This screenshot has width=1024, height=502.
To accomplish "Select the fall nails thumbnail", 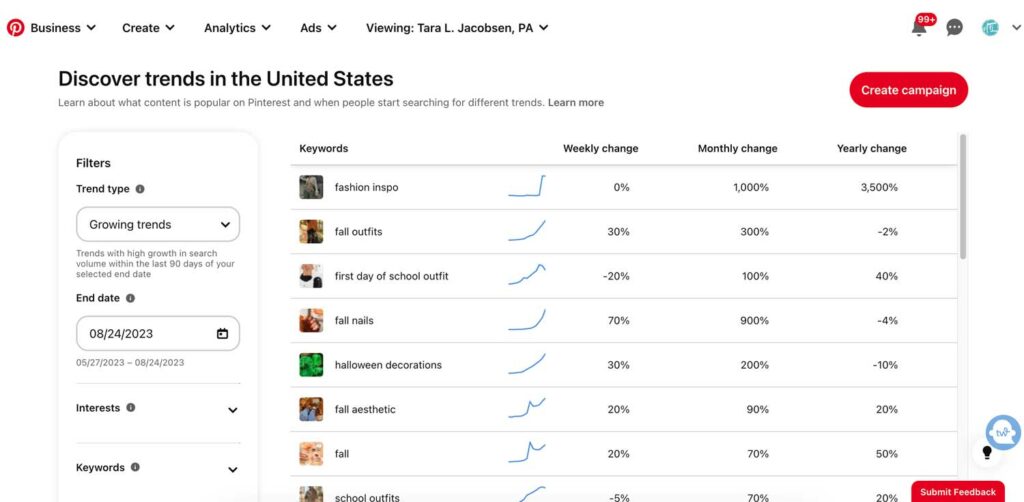I will 311,321.
